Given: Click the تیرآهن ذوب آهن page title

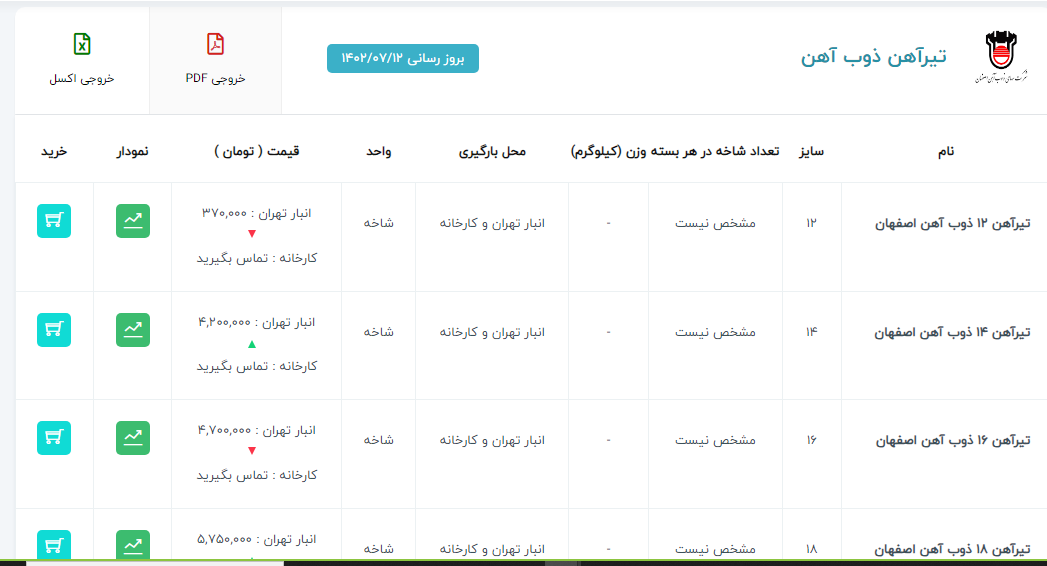Looking at the screenshot, I should point(873,57).
